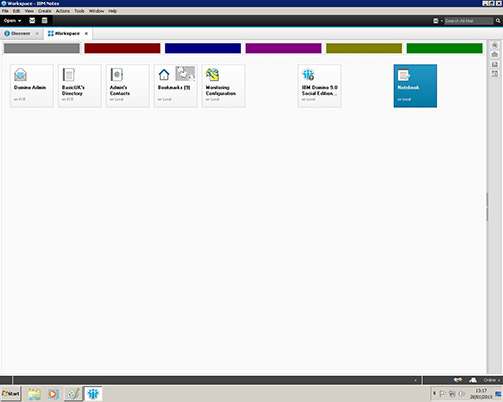This screenshot has height=402, width=503.
Task: Click the system tray volume icon
Action: point(462,394)
